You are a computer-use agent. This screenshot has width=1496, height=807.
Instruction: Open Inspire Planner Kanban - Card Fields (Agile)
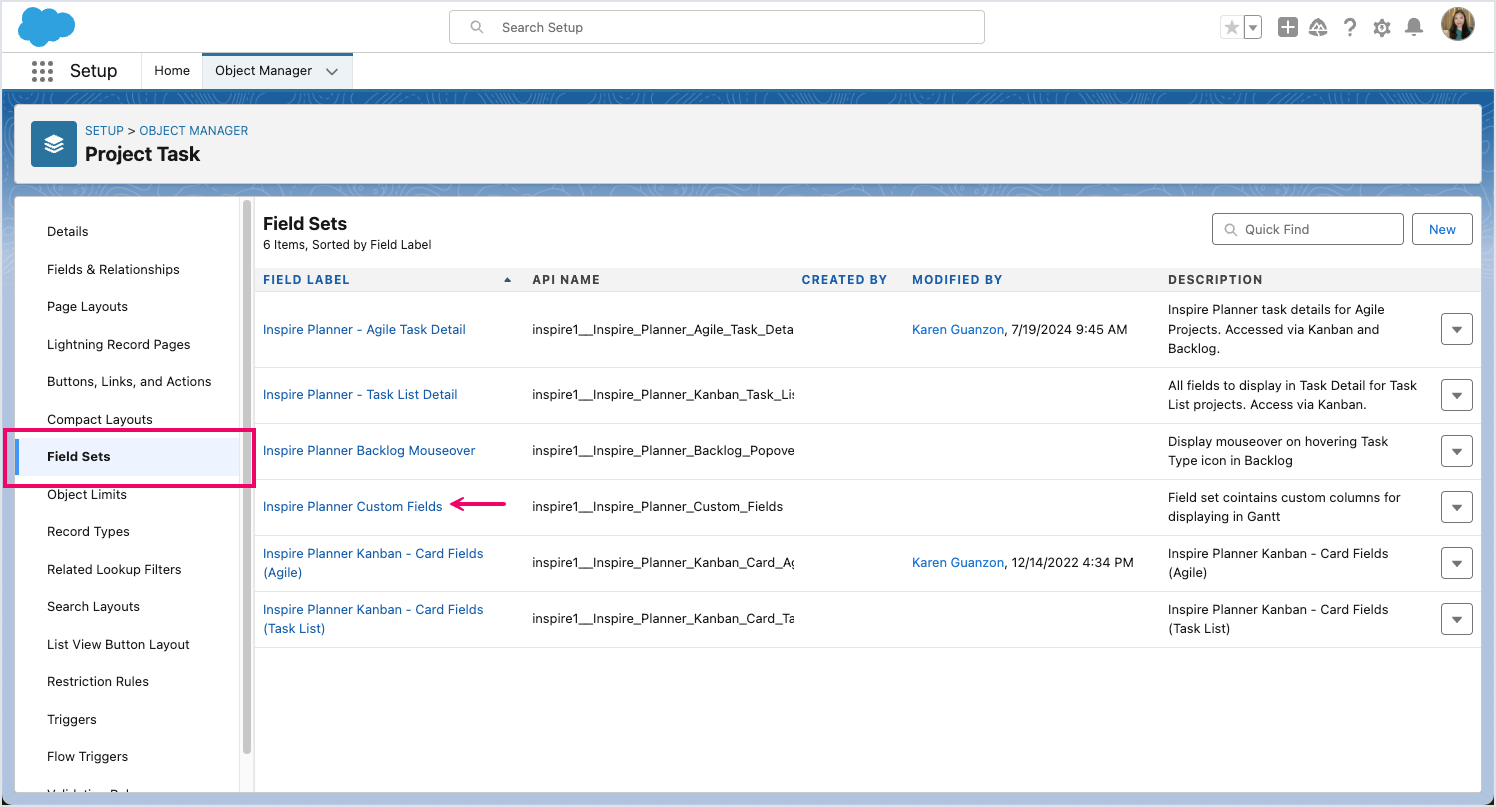click(x=373, y=563)
